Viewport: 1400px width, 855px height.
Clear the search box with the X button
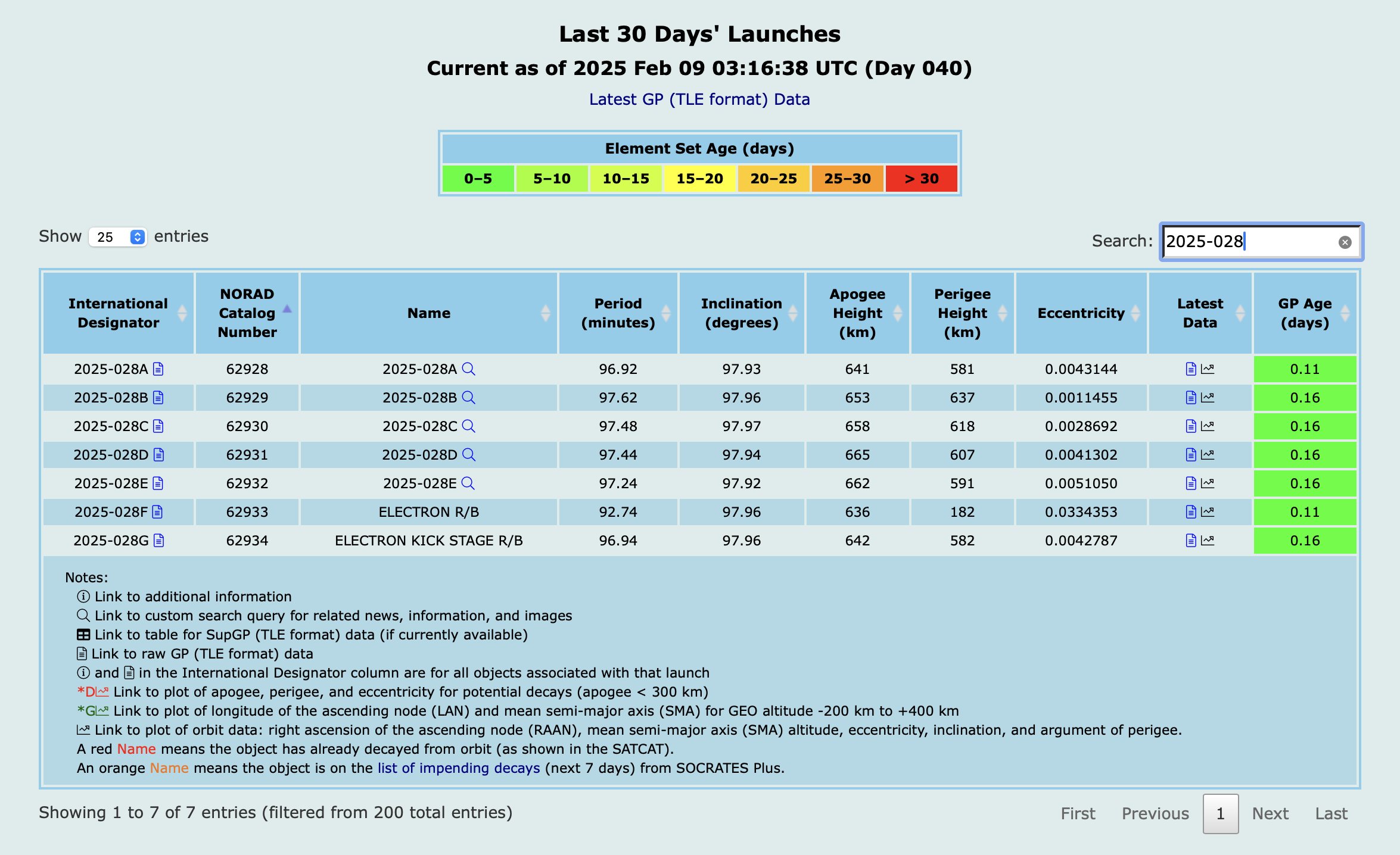coord(1345,242)
